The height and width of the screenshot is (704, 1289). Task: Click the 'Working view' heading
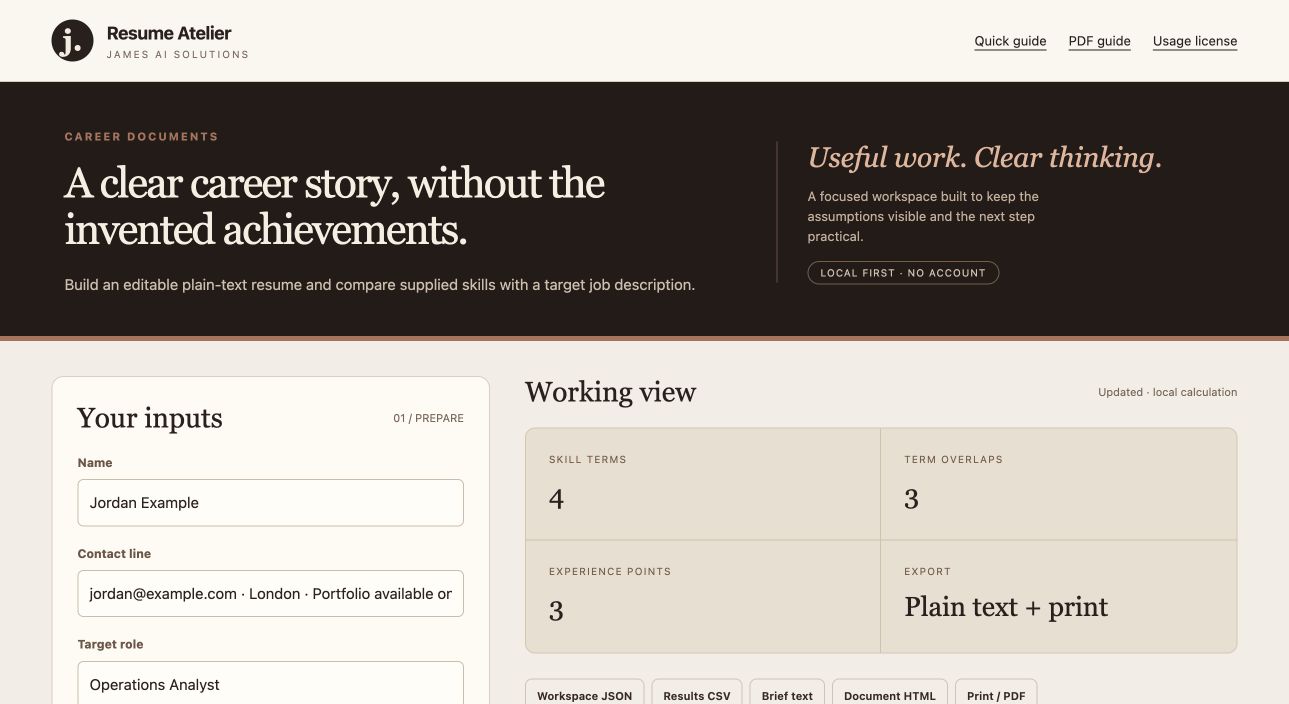pos(610,392)
